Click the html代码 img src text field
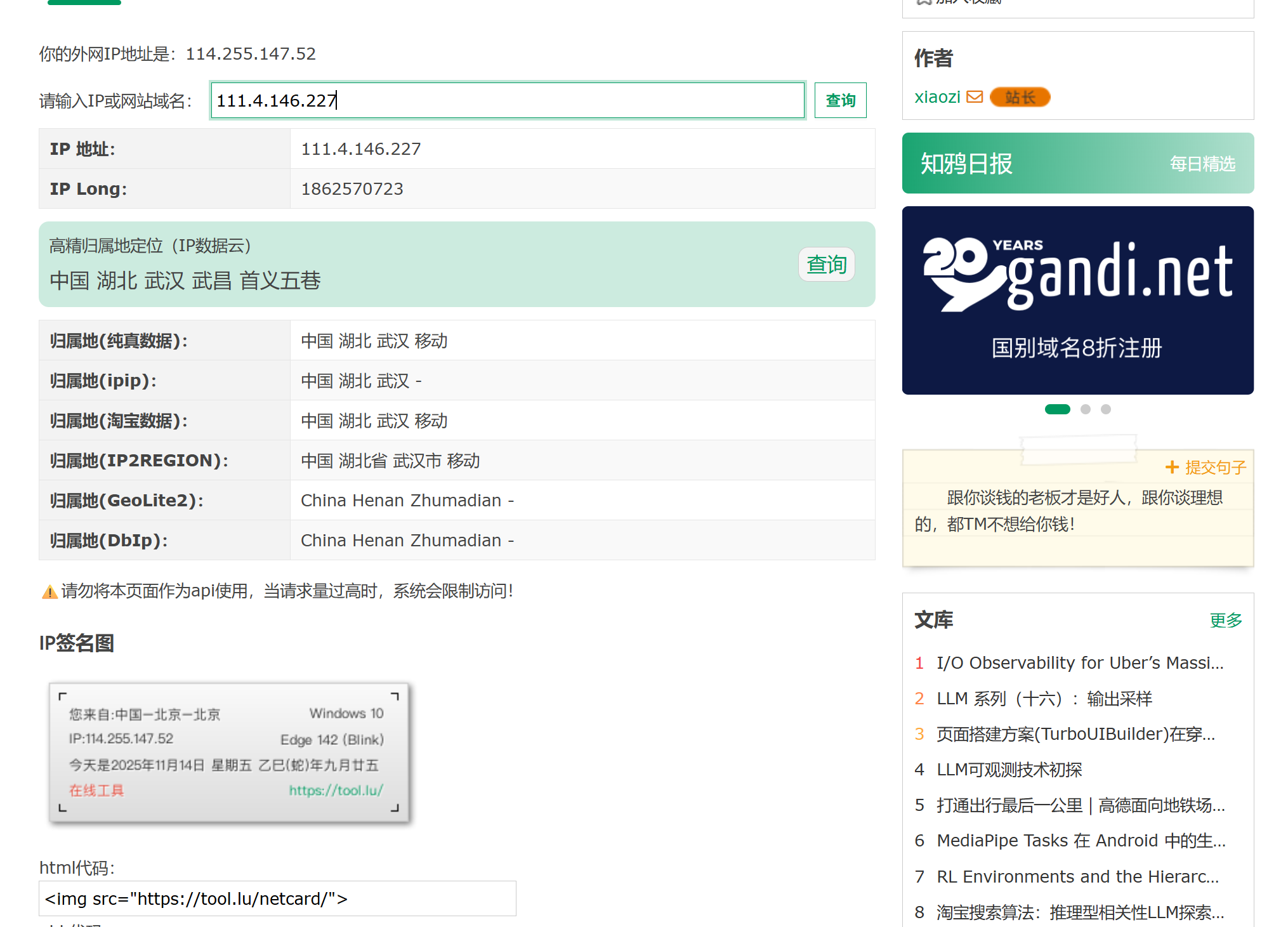1288x927 pixels. click(277, 898)
